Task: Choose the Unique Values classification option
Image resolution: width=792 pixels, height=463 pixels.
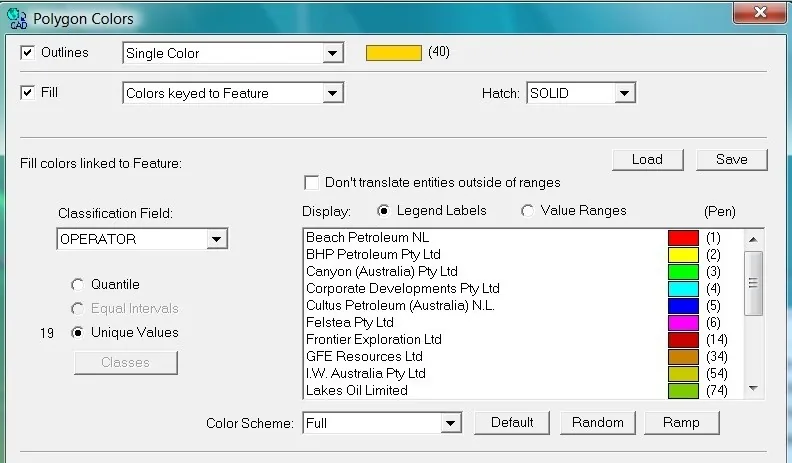Action: (77, 333)
